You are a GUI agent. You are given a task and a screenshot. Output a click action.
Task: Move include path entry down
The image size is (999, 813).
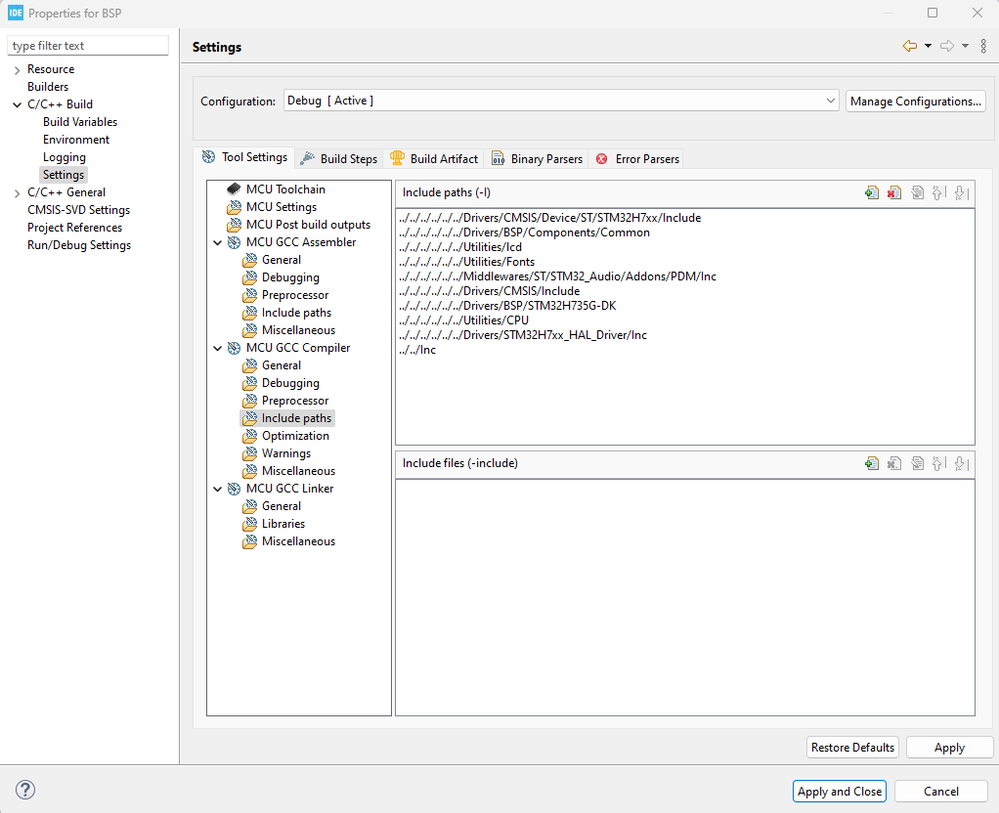tap(962, 192)
